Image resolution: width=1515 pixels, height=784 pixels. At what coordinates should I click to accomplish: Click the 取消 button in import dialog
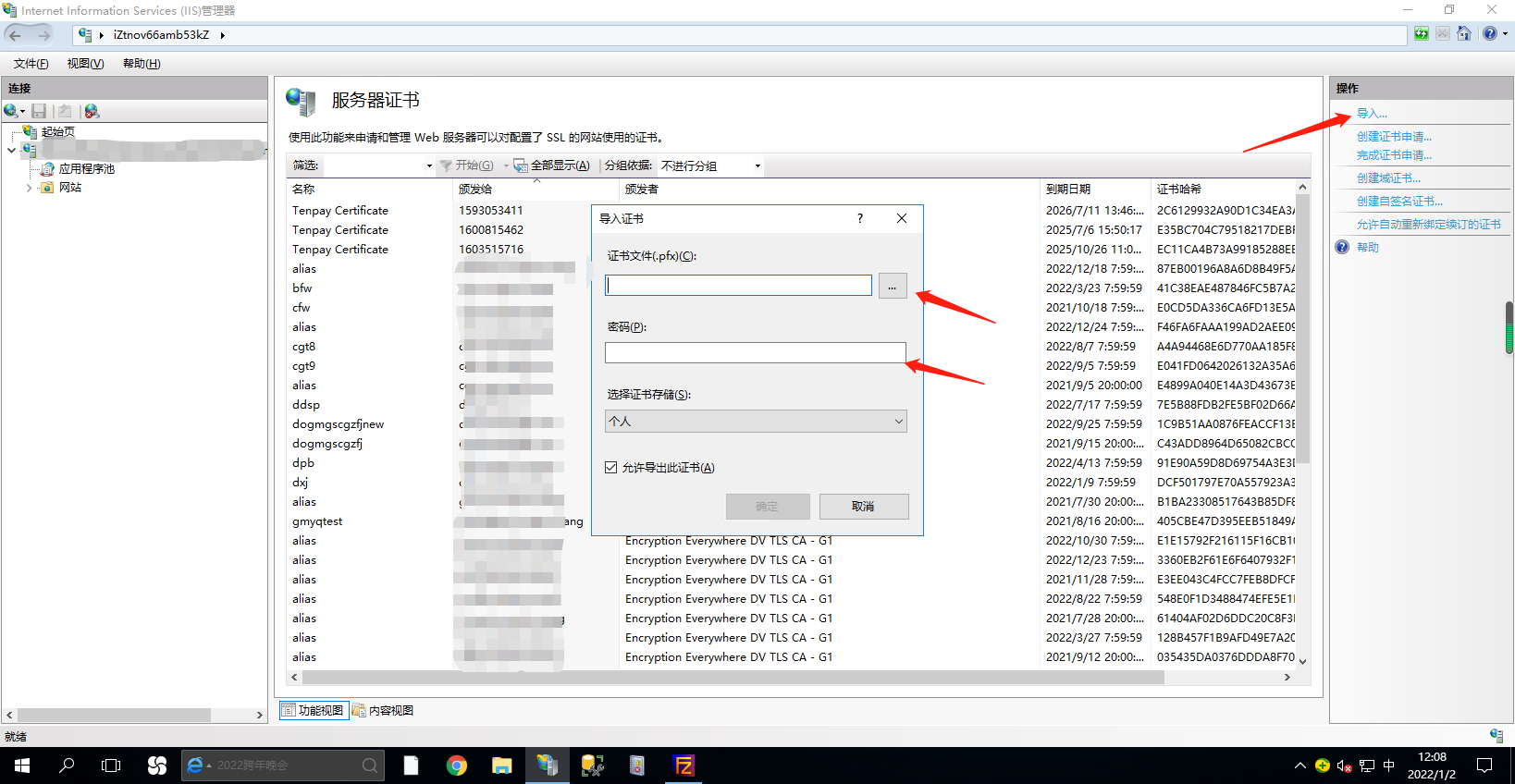(864, 507)
